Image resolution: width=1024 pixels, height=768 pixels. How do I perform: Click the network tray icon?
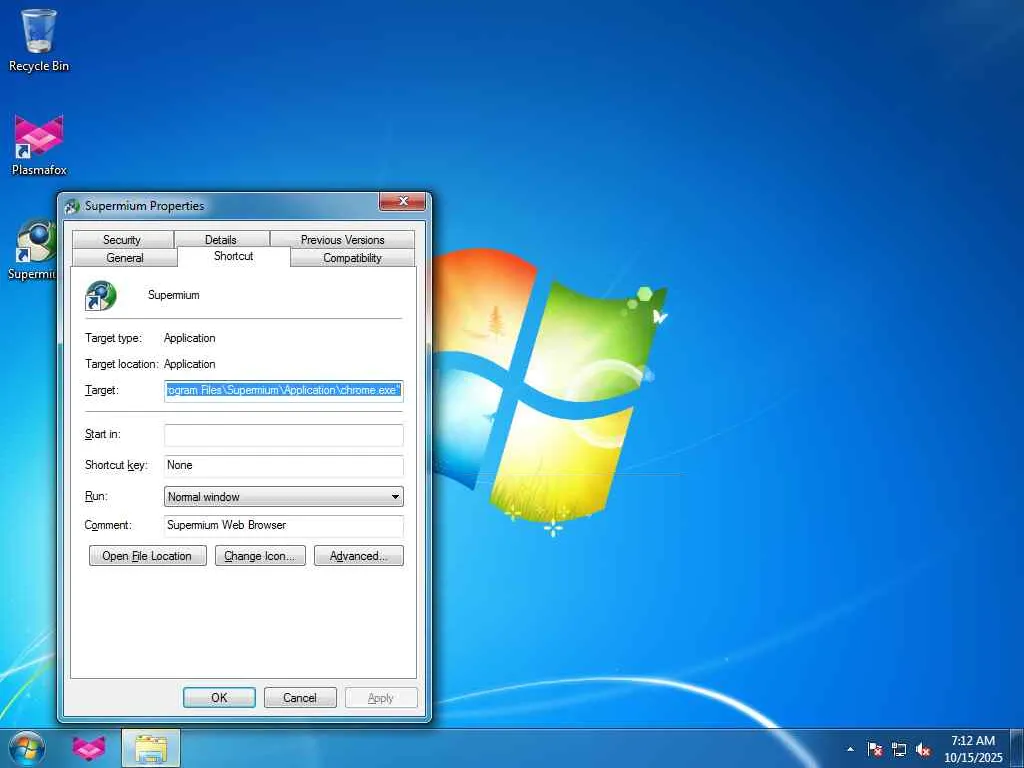(x=899, y=749)
